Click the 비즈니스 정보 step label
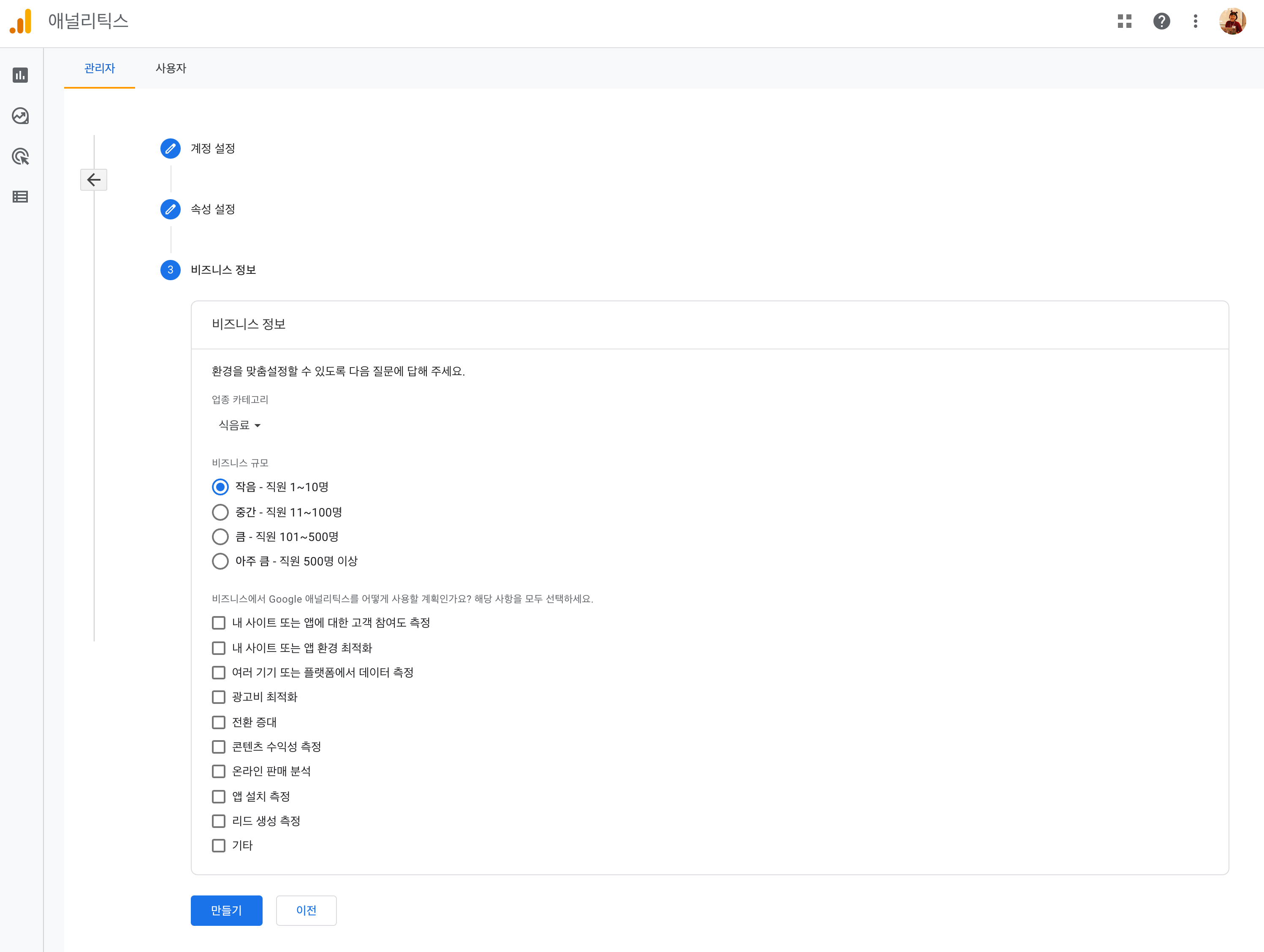 (x=223, y=270)
